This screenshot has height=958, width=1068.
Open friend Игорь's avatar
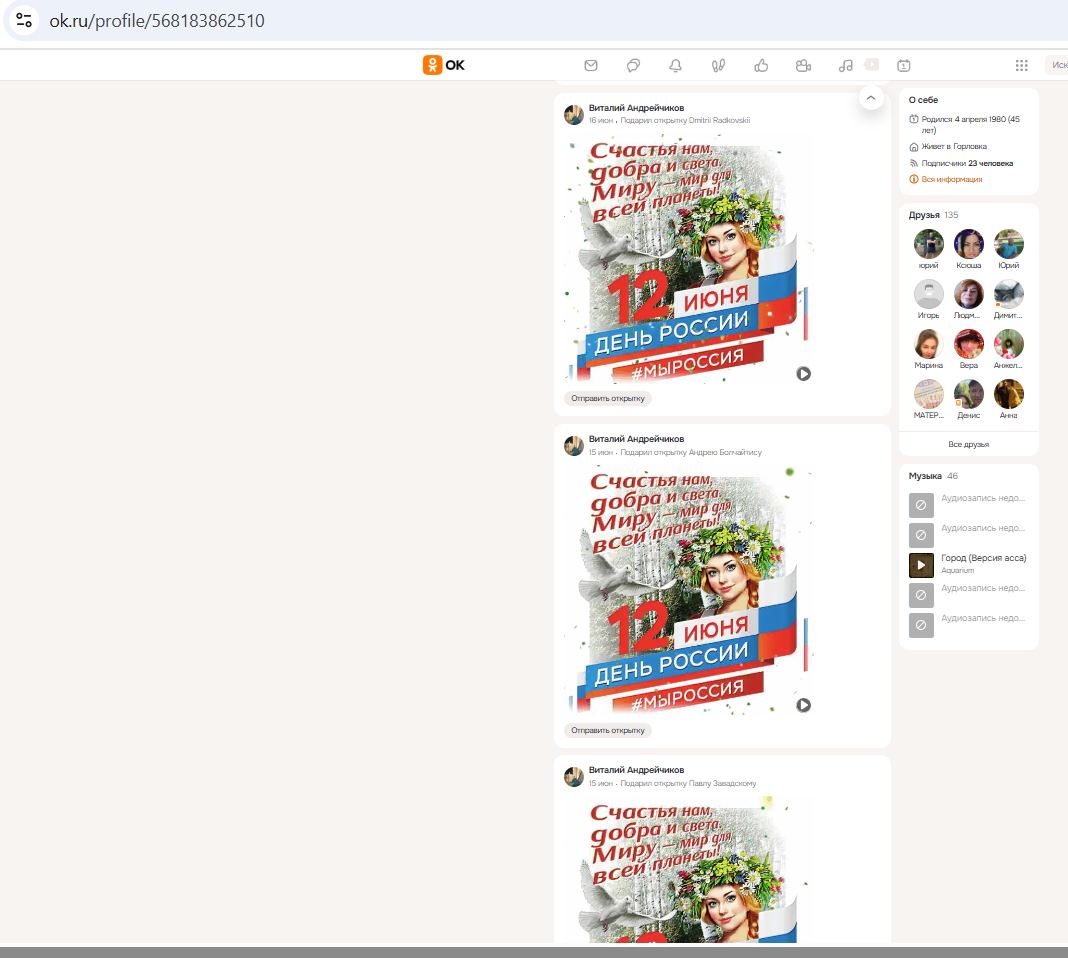tap(928, 293)
